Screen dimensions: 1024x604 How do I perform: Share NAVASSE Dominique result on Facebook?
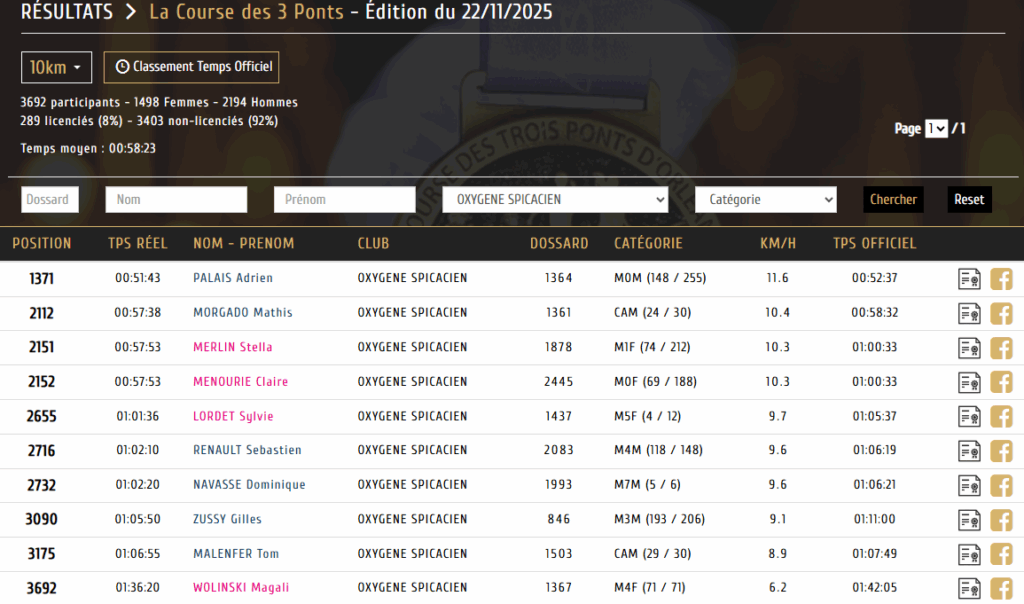[x=1001, y=485]
